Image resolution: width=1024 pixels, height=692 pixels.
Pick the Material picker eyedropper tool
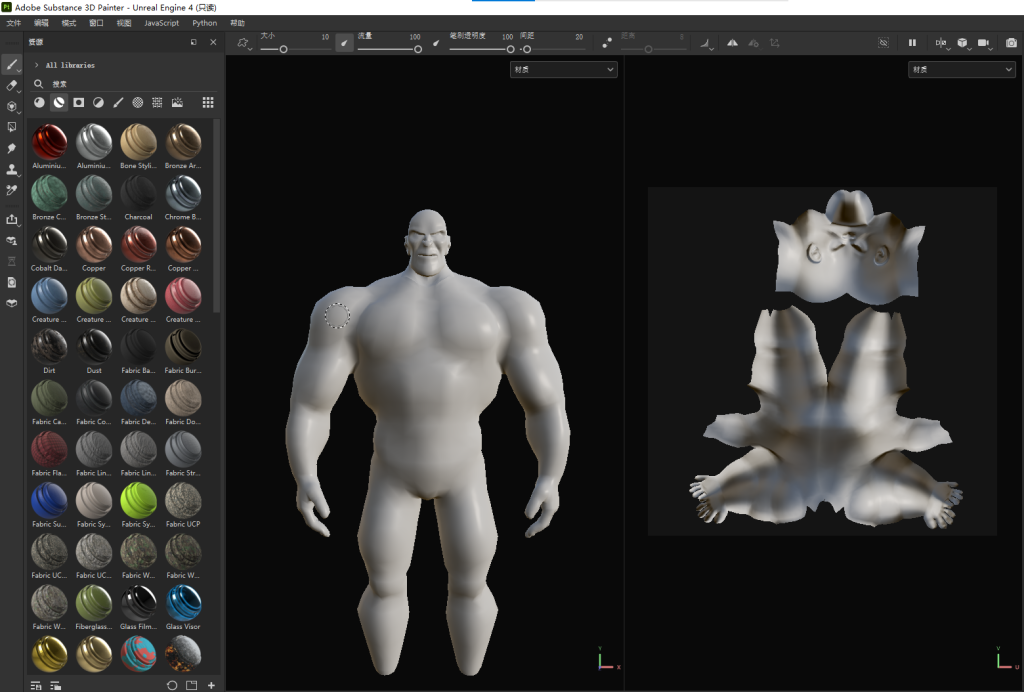[12, 190]
